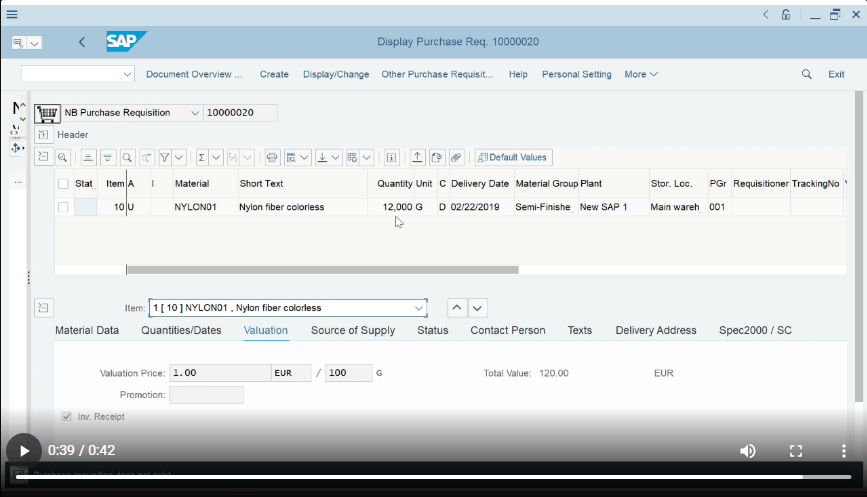Click the search magnifier icon near Exit
Image resolution: width=867 pixels, height=497 pixels.
(807, 74)
